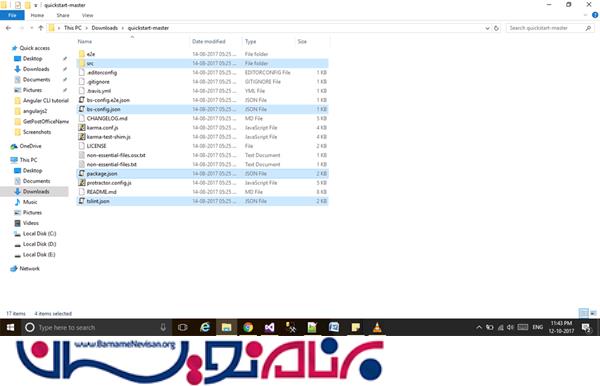The width and height of the screenshot is (600, 386).
Task: Select Local Disk (C:) in navigation pane
Action: (x=39, y=233)
